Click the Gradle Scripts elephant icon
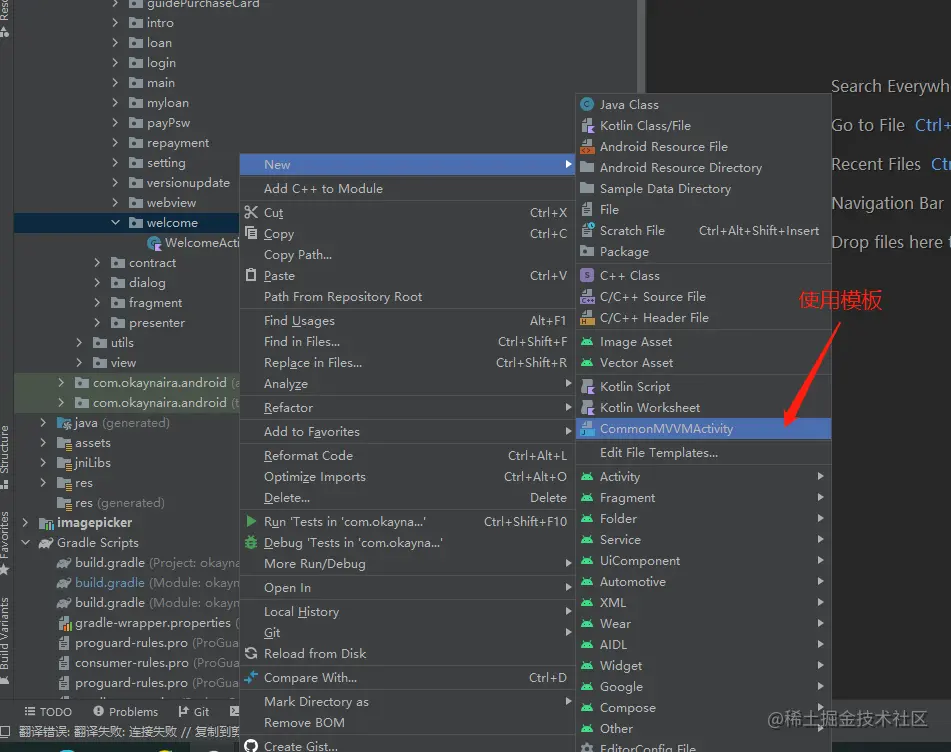Screen dimensions: 951x752 click(x=46, y=543)
